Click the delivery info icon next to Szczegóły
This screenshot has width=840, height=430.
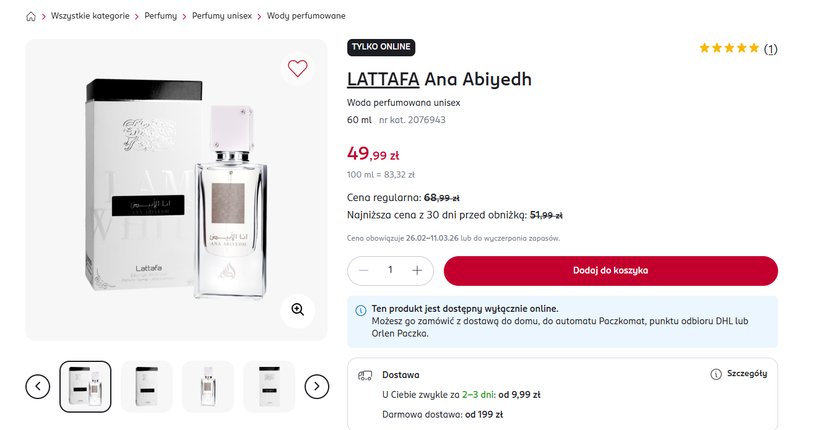[x=715, y=374]
